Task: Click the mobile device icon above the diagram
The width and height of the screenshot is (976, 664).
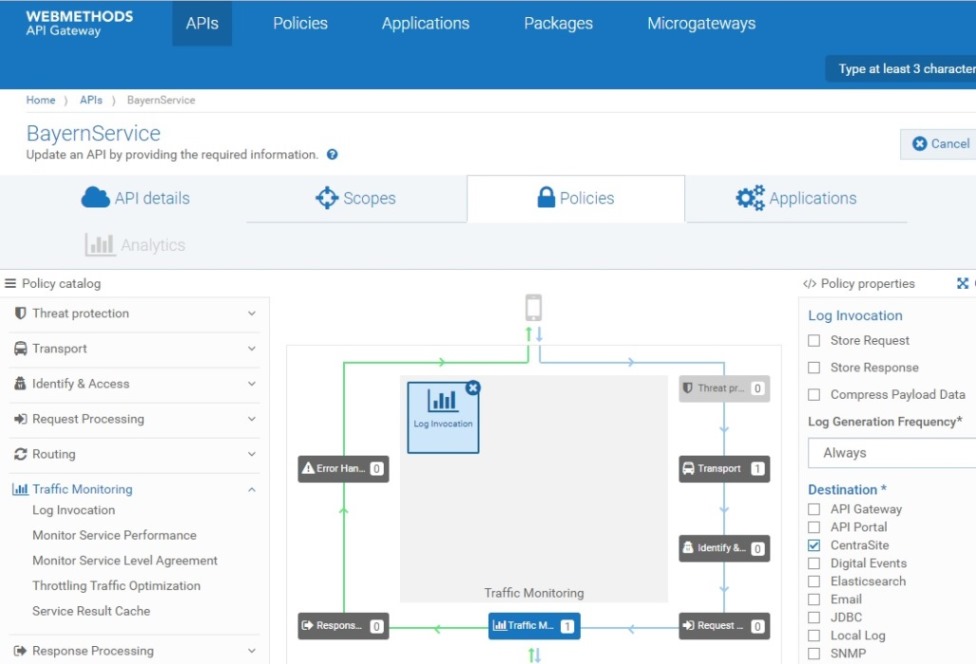Action: [x=533, y=307]
